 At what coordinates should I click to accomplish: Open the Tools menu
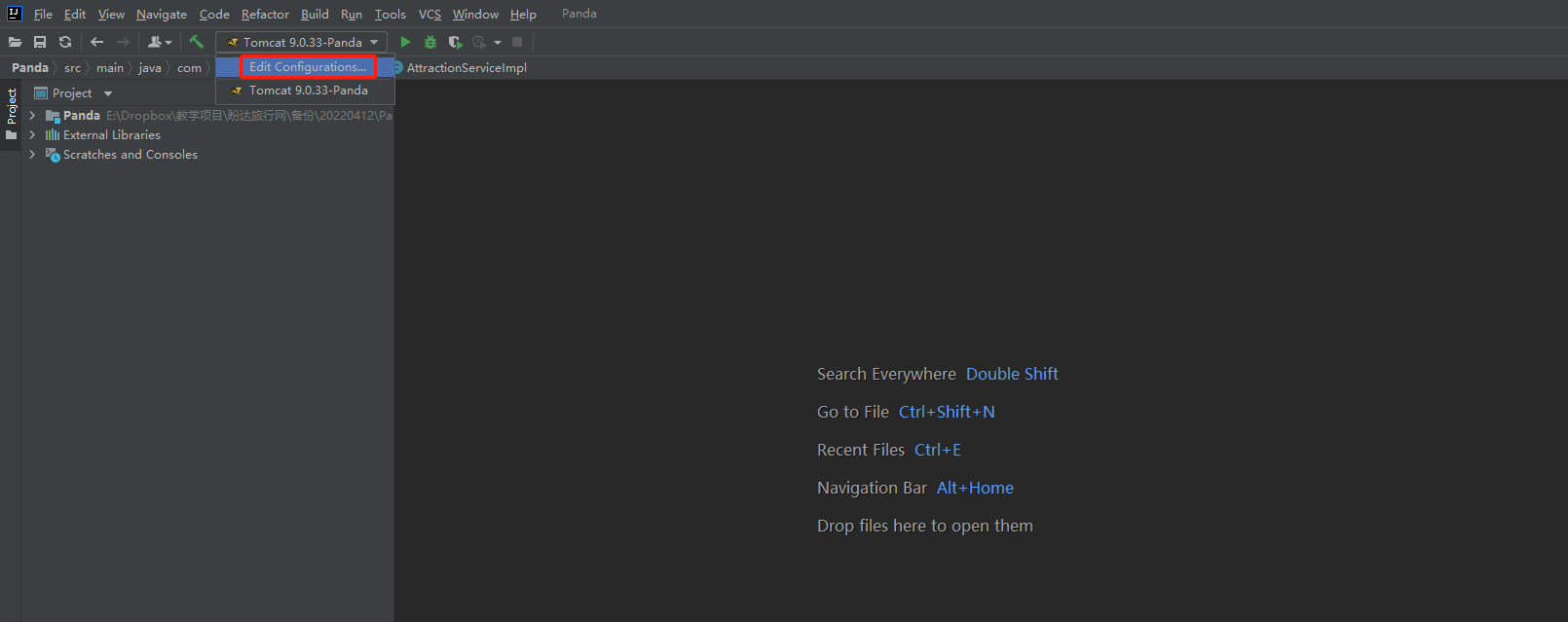[391, 14]
